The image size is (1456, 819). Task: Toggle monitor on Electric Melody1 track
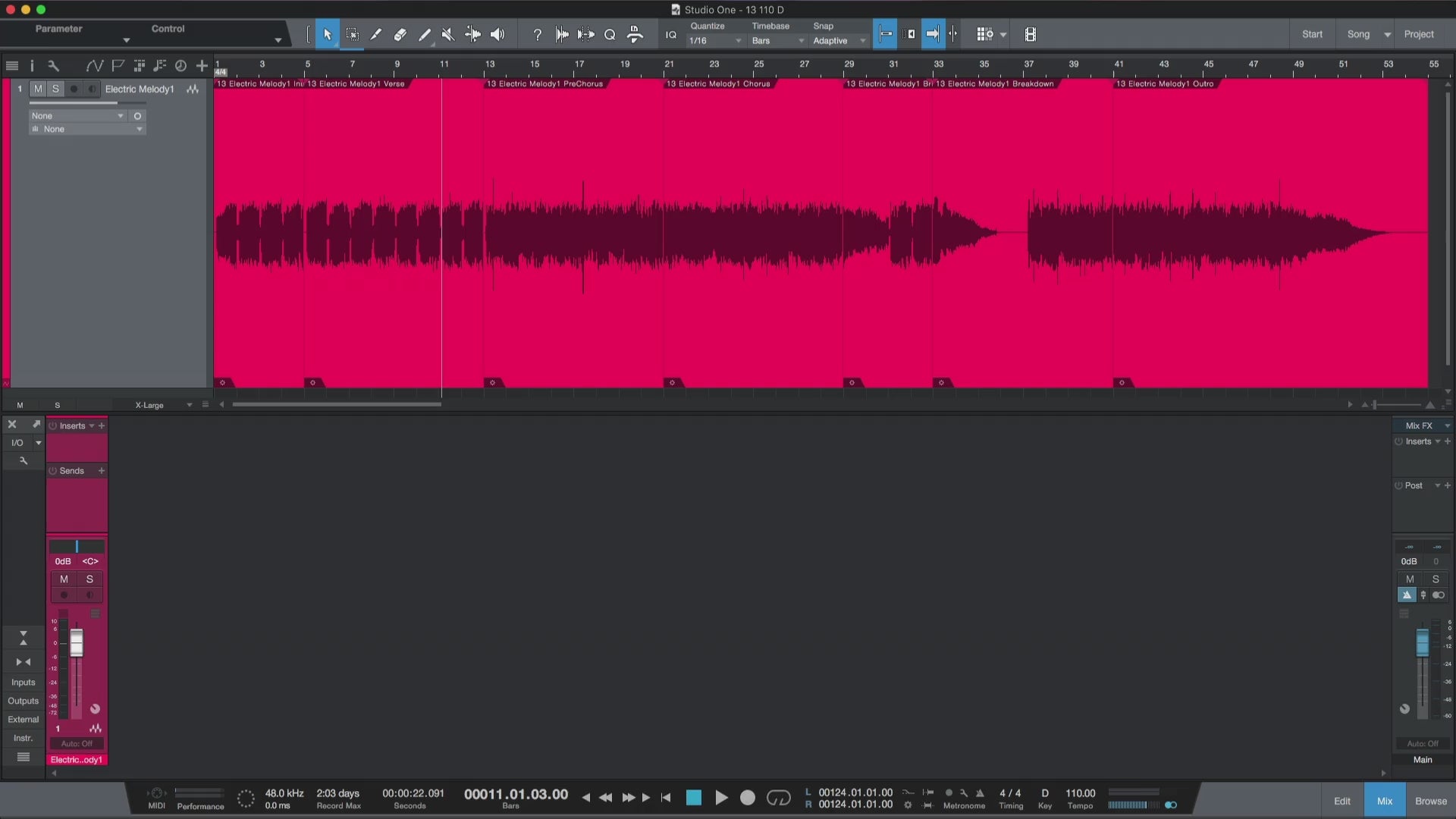(x=92, y=89)
